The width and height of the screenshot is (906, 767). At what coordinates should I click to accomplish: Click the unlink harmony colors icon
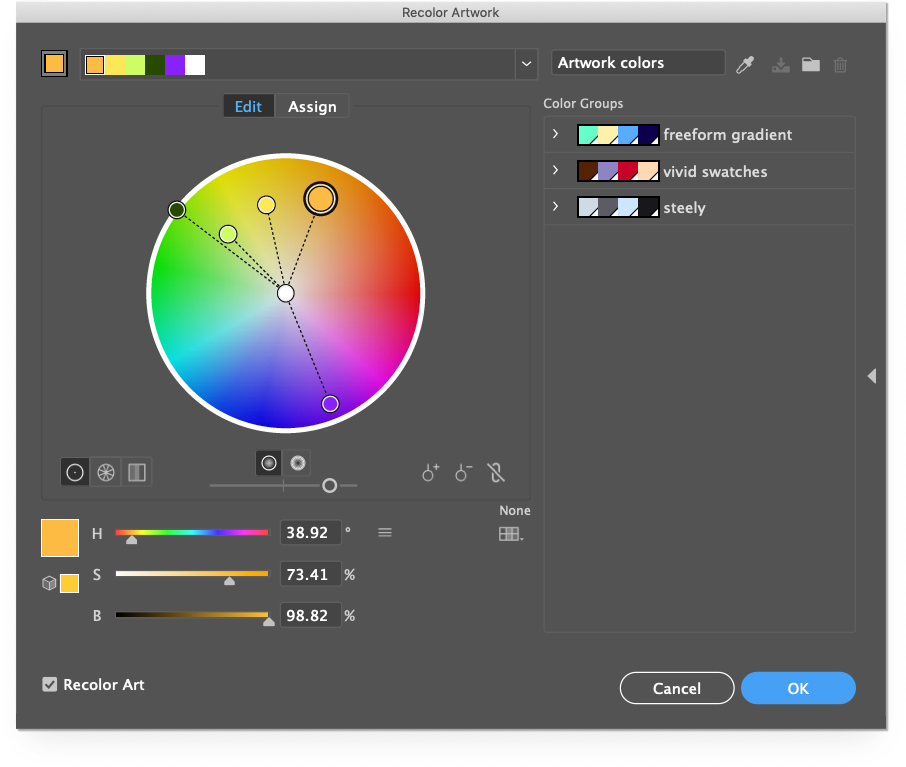pos(496,472)
